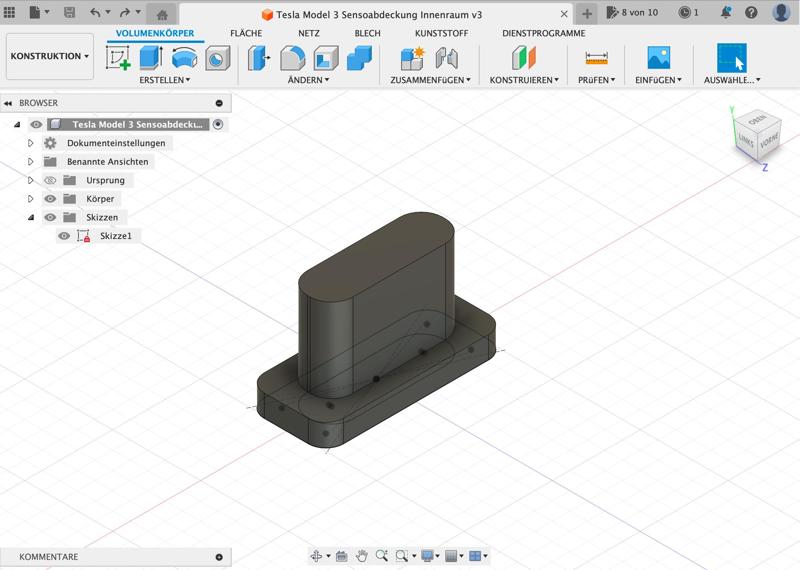Screen dimensions: 800x570
Task: Collapse the Skizzen folder
Action: (31, 217)
